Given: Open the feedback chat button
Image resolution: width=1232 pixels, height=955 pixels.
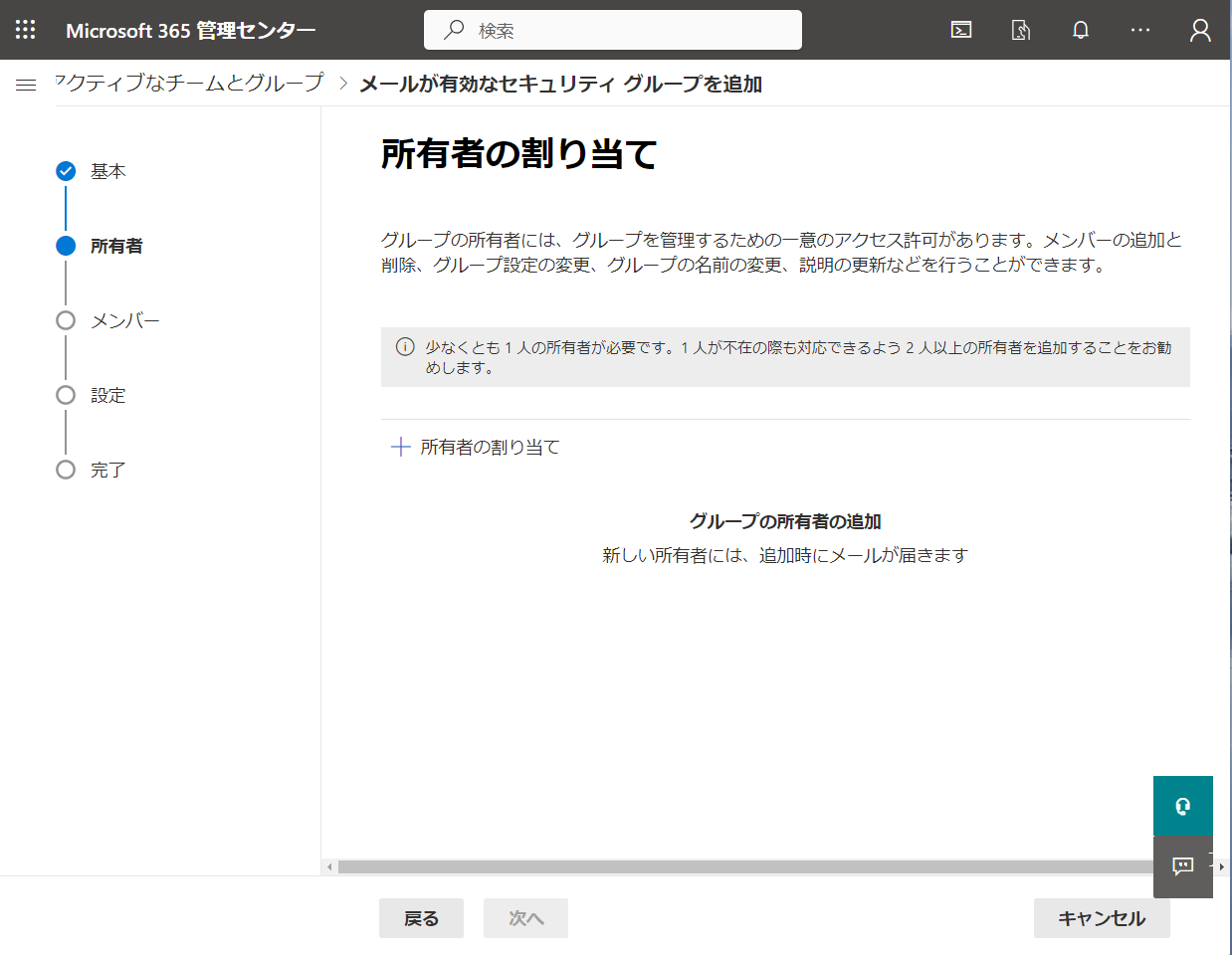Looking at the screenshot, I should click(x=1183, y=866).
